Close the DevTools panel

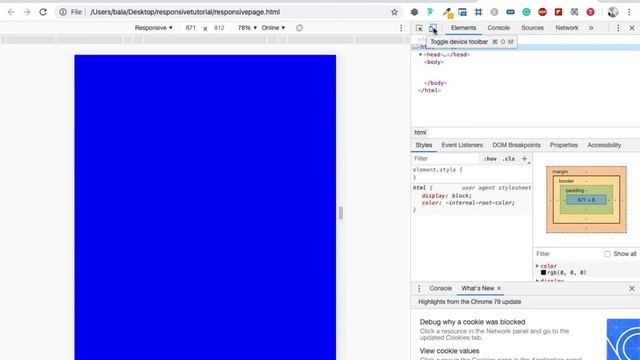[632, 28]
